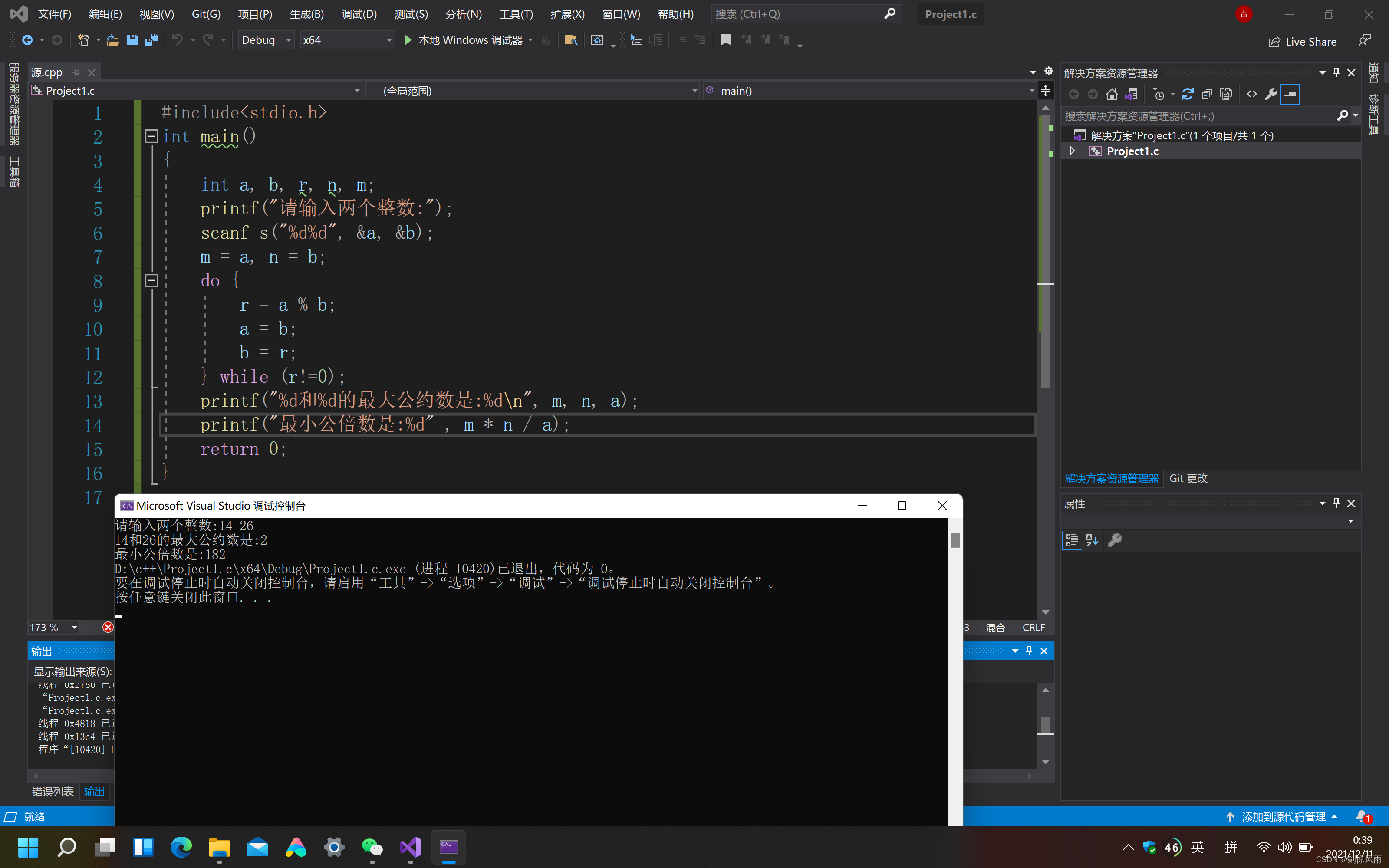Click the Save All toolbar icon
Screen dimensions: 1389x868
point(151,40)
